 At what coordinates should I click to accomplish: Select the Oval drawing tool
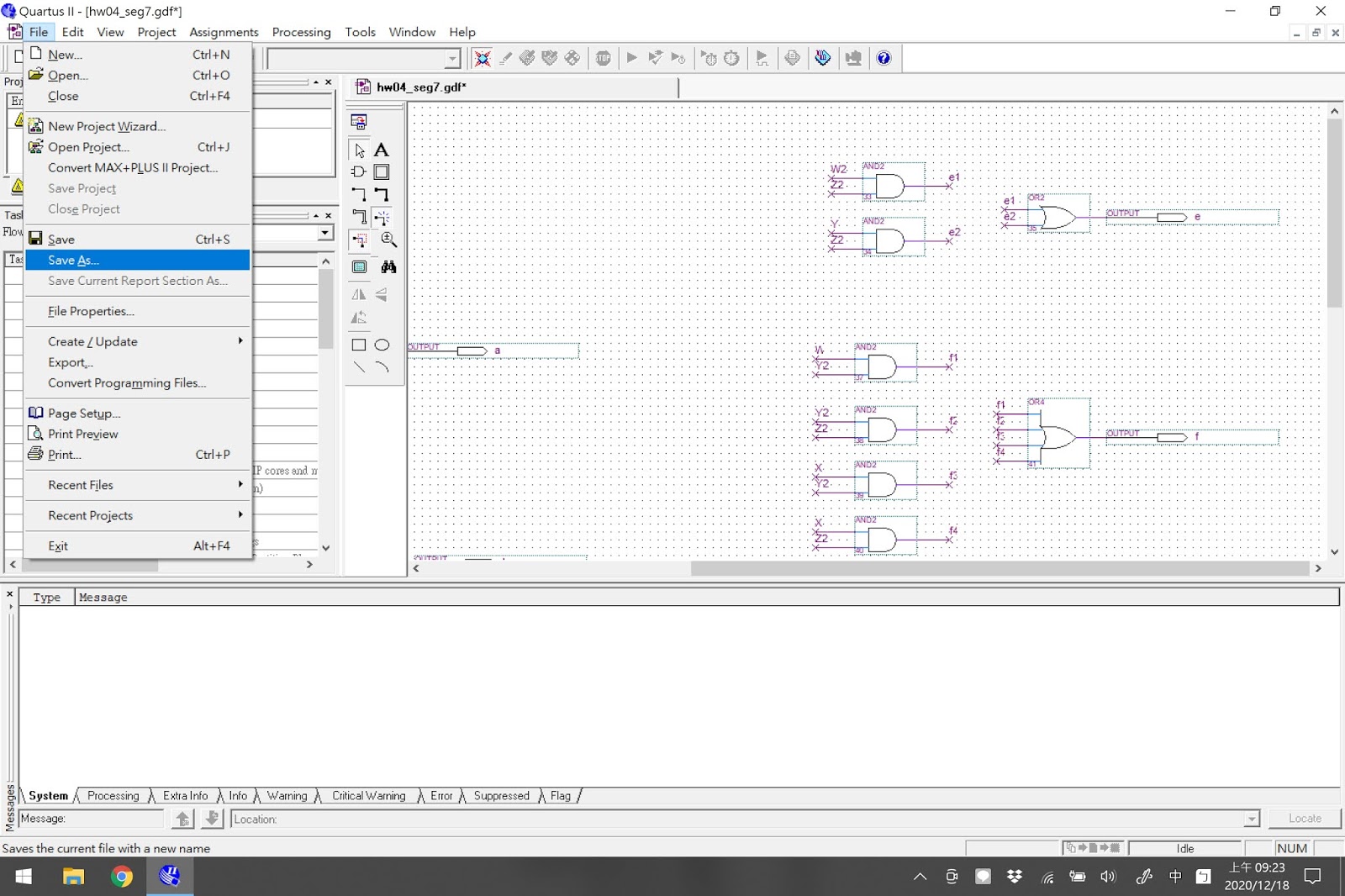pos(382,345)
